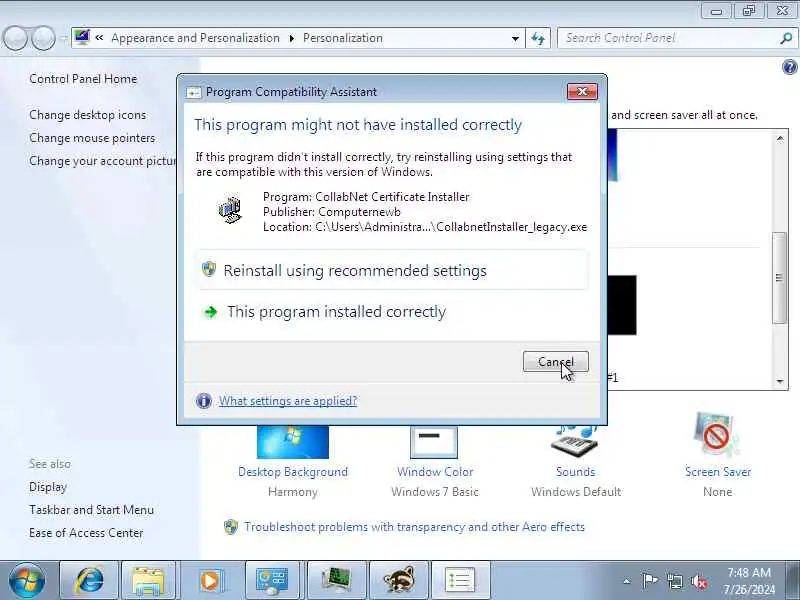Cancel the Program Compatibility Assistant dialog

[556, 362]
